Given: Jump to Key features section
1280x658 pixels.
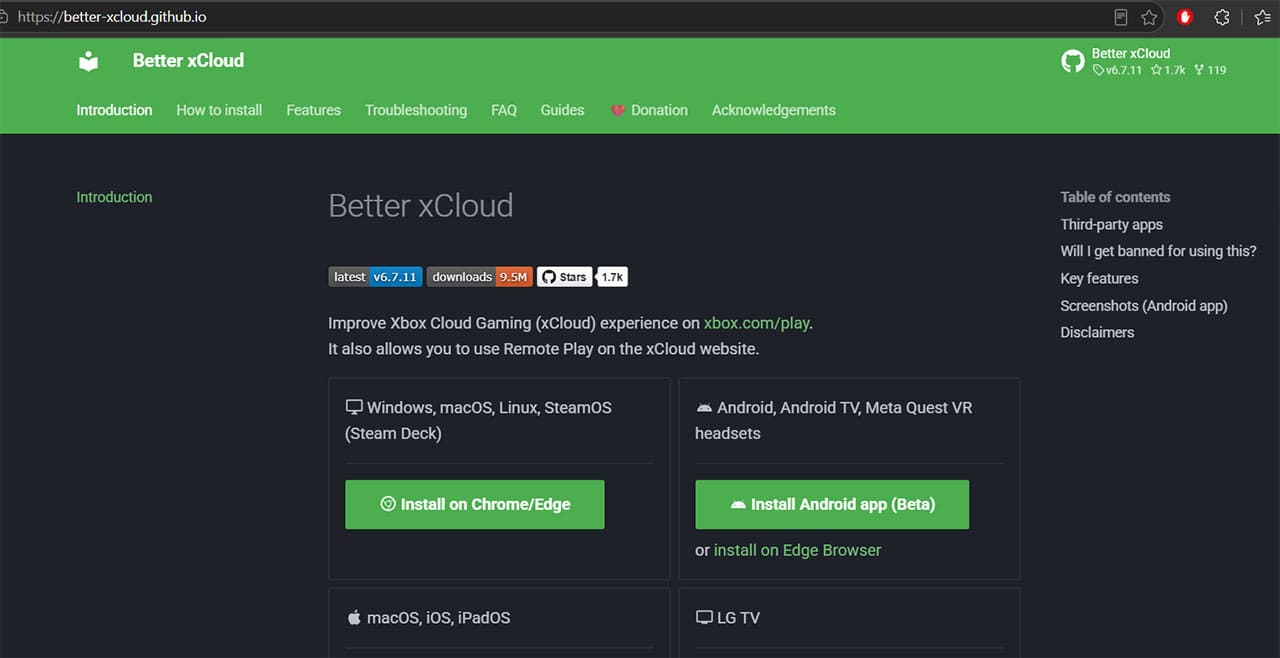Looking at the screenshot, I should click(1099, 278).
